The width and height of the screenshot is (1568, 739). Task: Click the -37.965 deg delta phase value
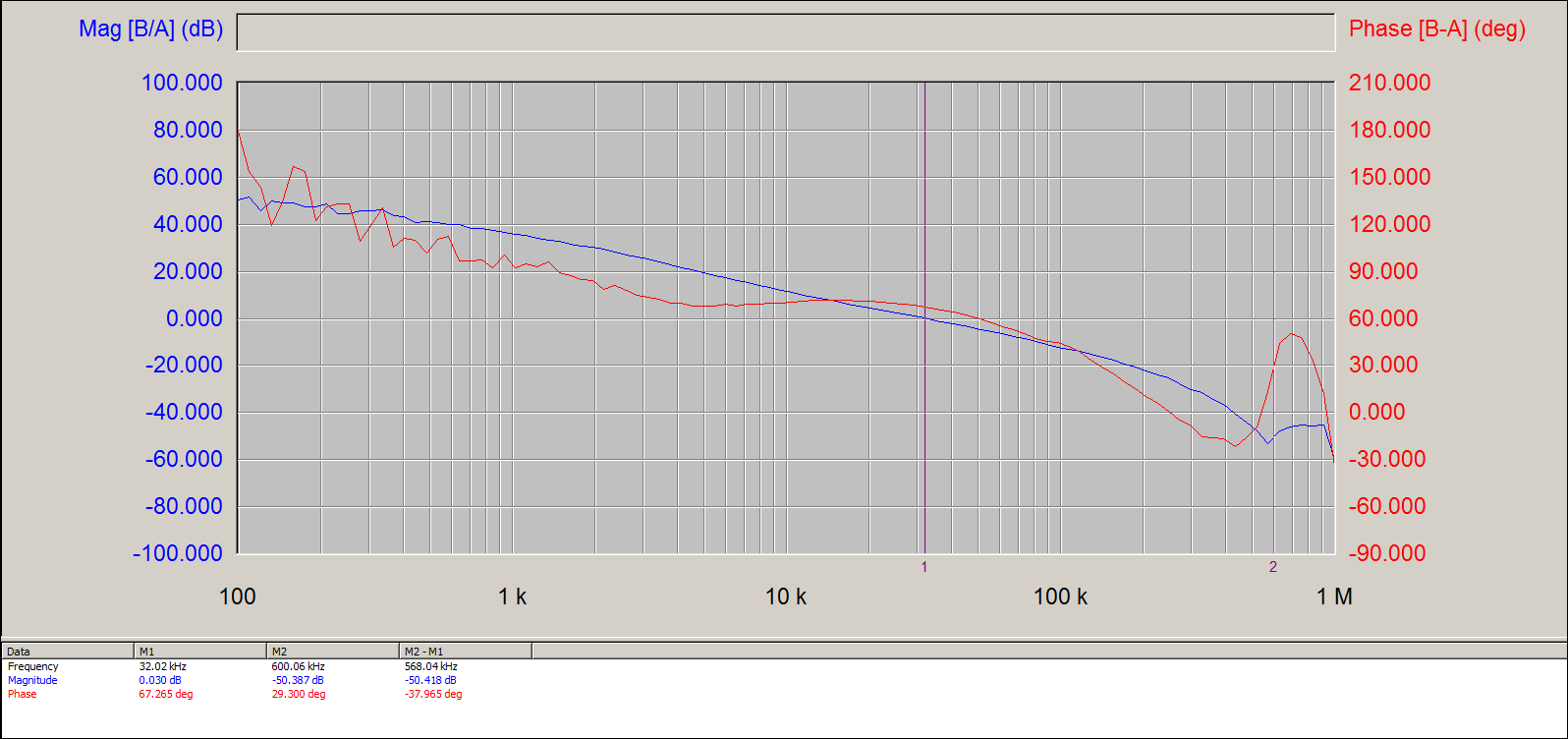coord(433,694)
